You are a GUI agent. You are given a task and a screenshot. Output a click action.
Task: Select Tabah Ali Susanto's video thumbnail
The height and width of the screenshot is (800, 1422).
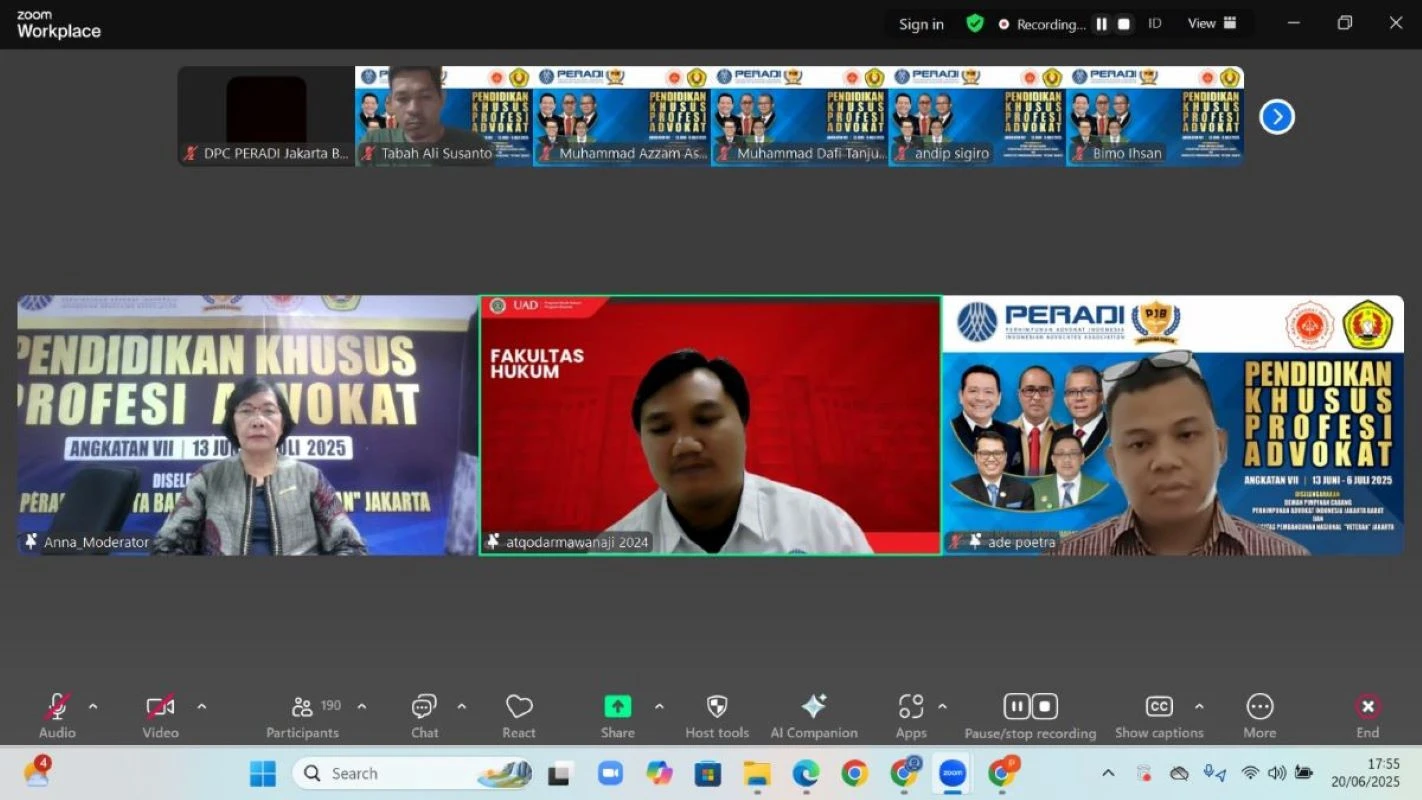click(x=444, y=116)
